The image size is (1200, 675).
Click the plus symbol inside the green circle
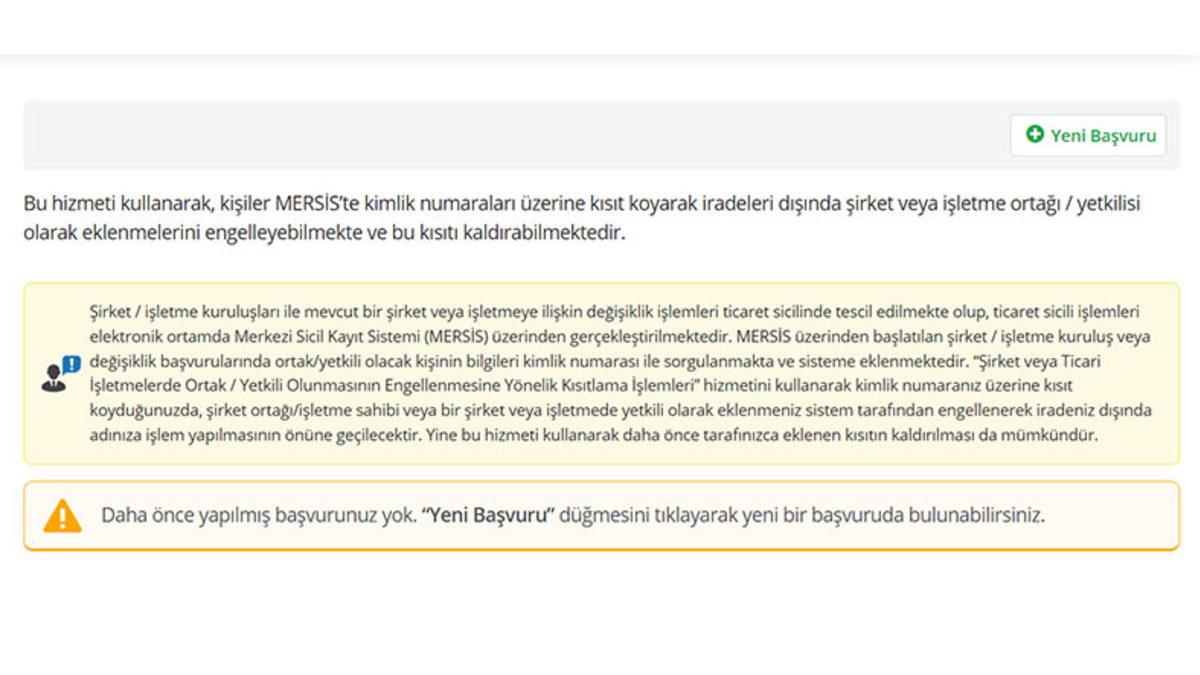coord(1037,134)
